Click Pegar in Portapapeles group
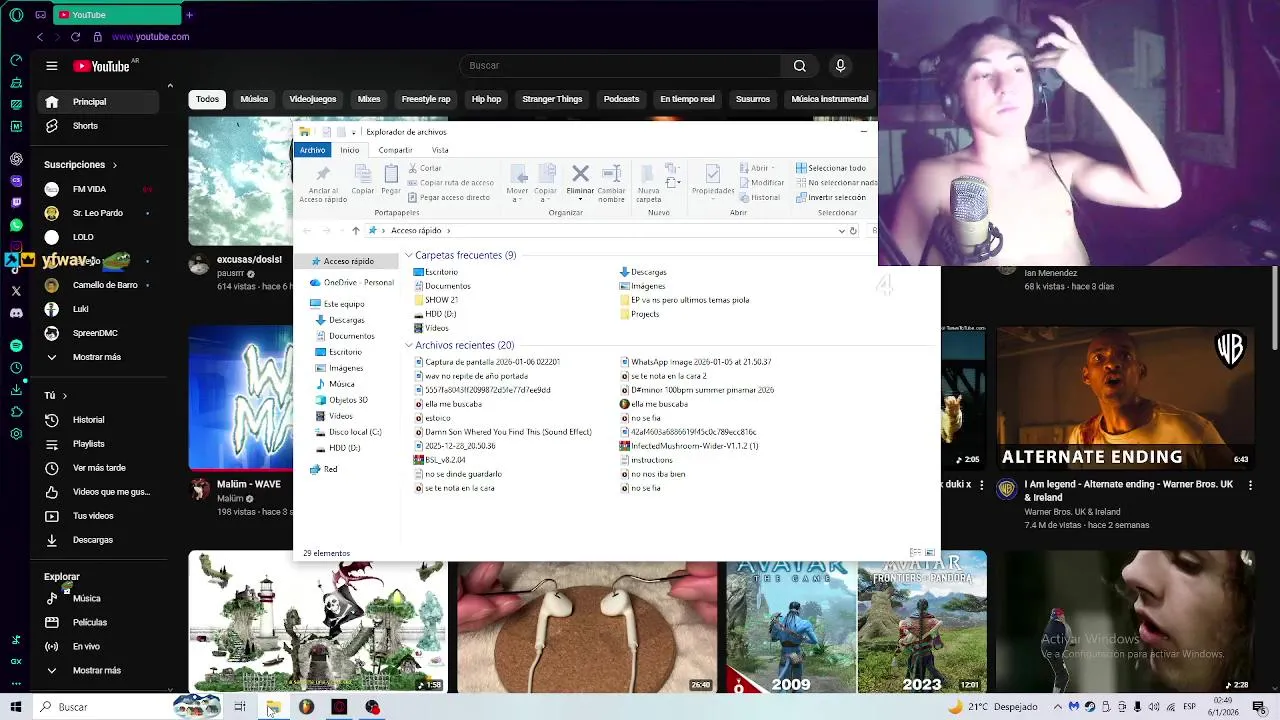 pyautogui.click(x=391, y=180)
